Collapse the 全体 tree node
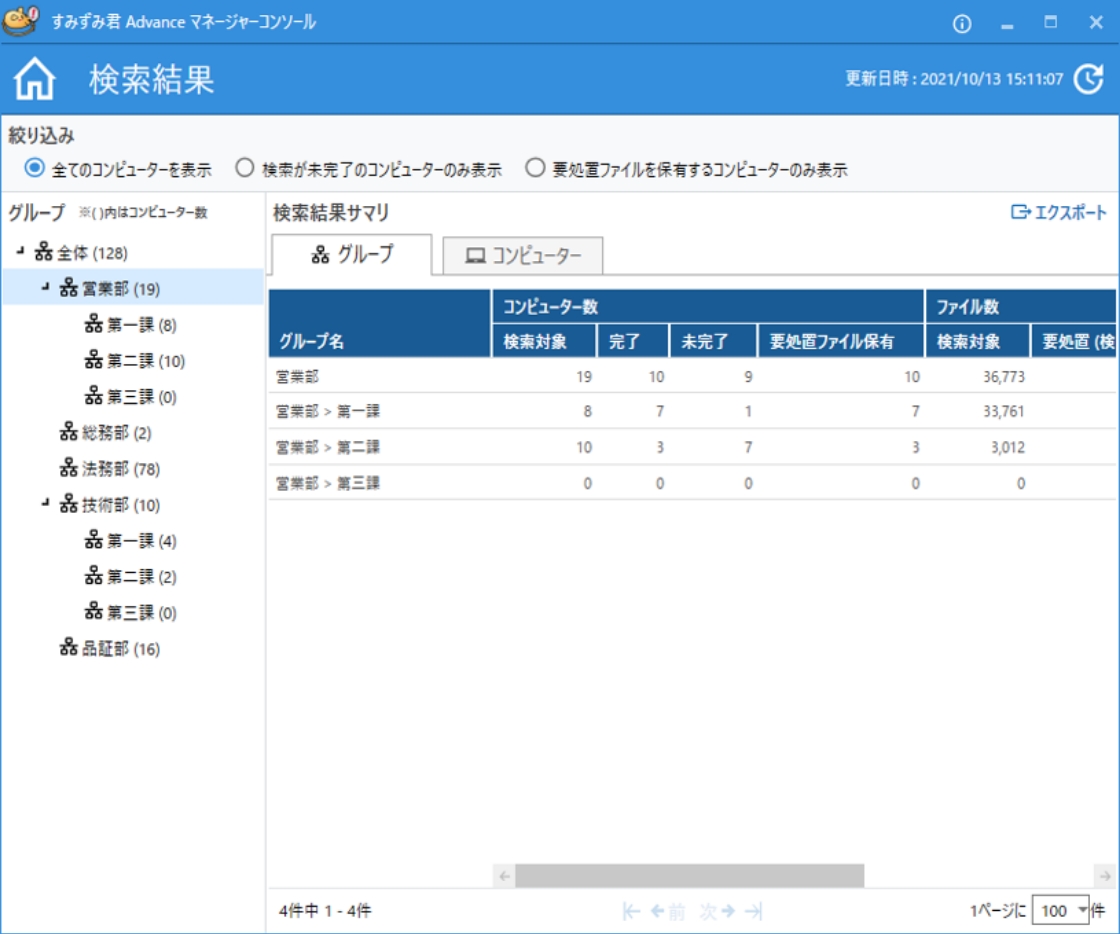The width and height of the screenshot is (1120, 934). click(20, 251)
